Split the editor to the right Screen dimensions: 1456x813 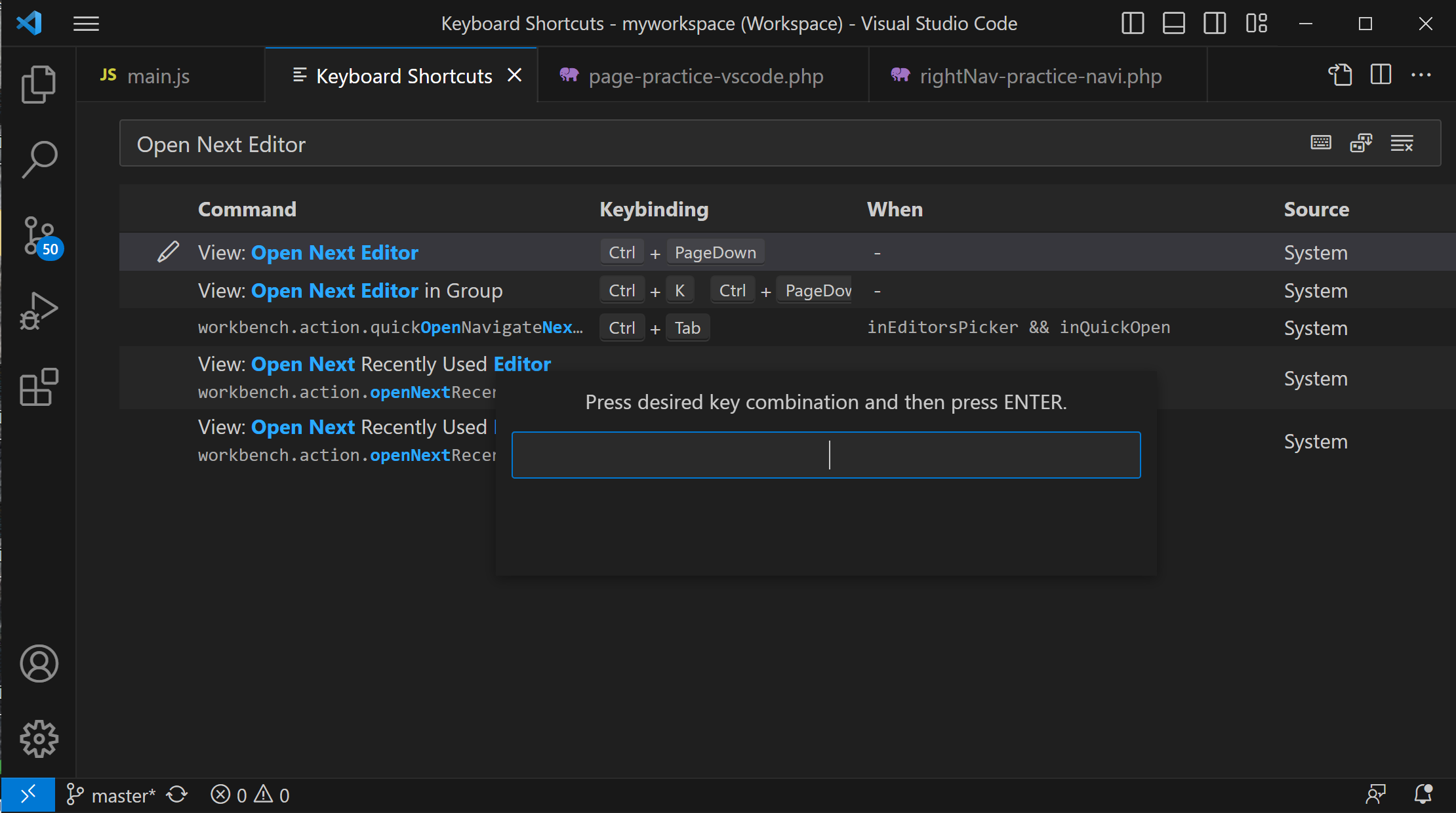click(1381, 75)
